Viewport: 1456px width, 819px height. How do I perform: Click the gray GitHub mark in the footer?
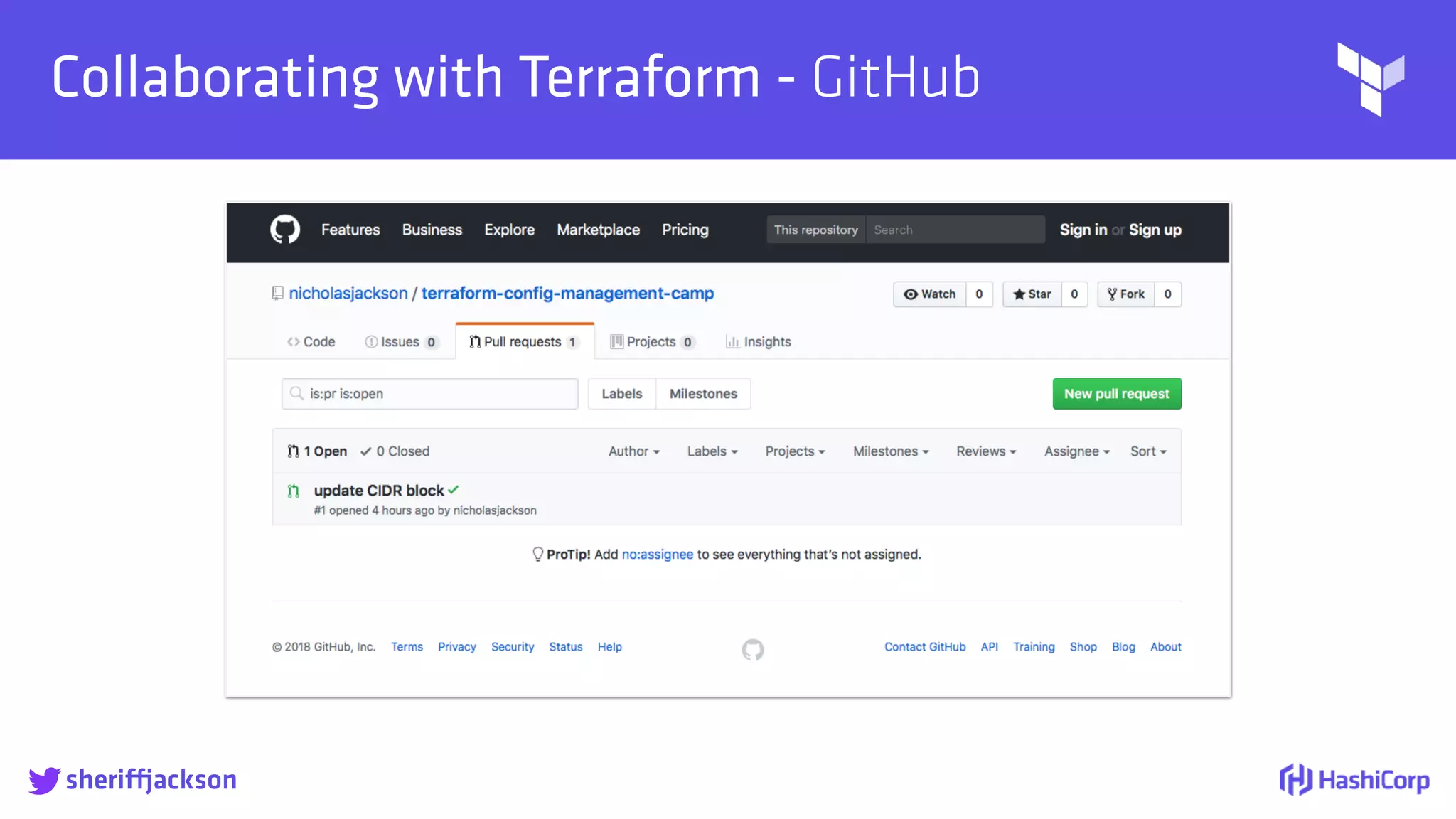point(753,649)
